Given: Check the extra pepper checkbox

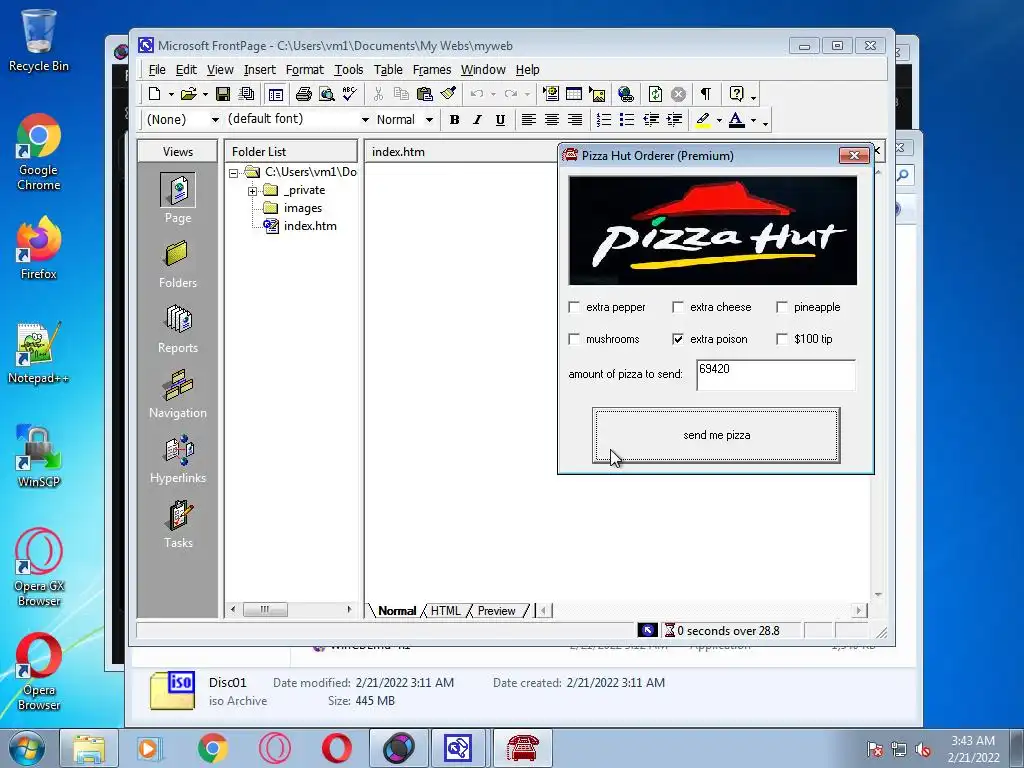Looking at the screenshot, I should pos(574,307).
